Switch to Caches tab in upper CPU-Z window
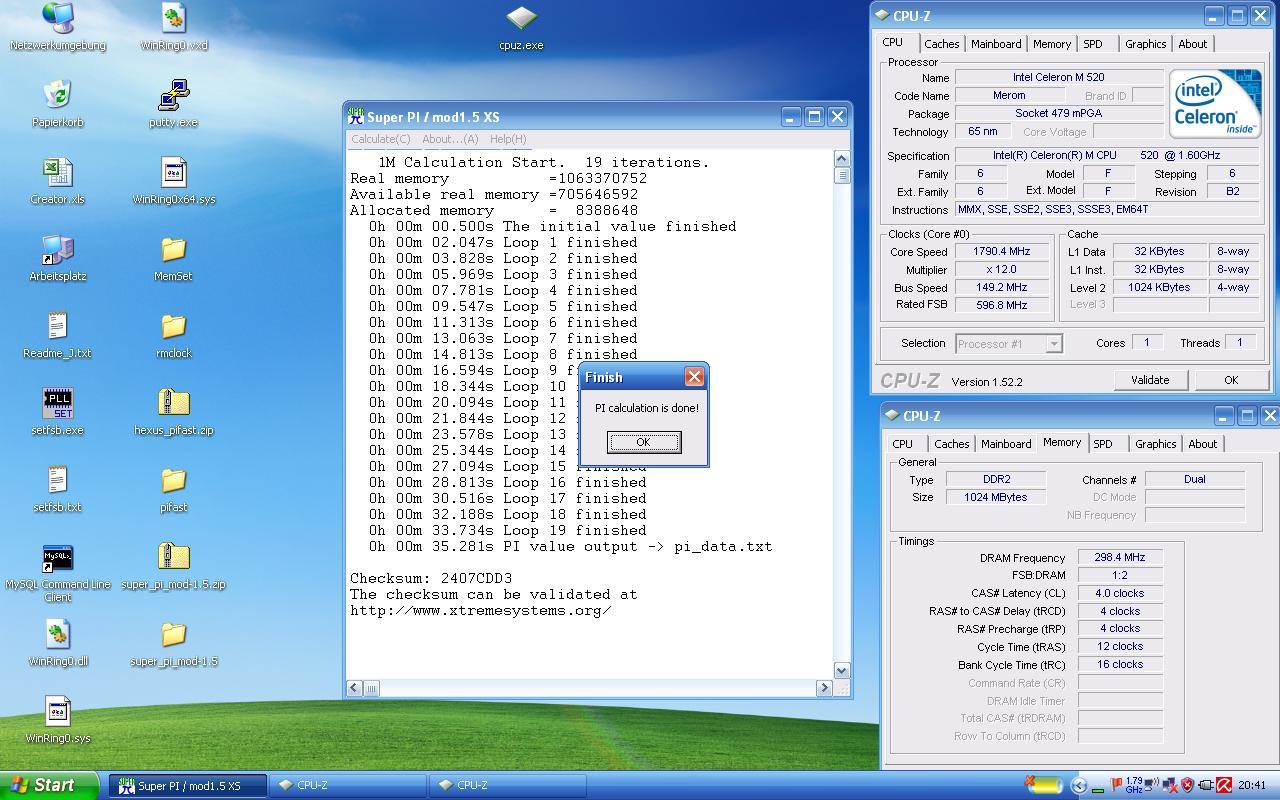 (x=941, y=44)
